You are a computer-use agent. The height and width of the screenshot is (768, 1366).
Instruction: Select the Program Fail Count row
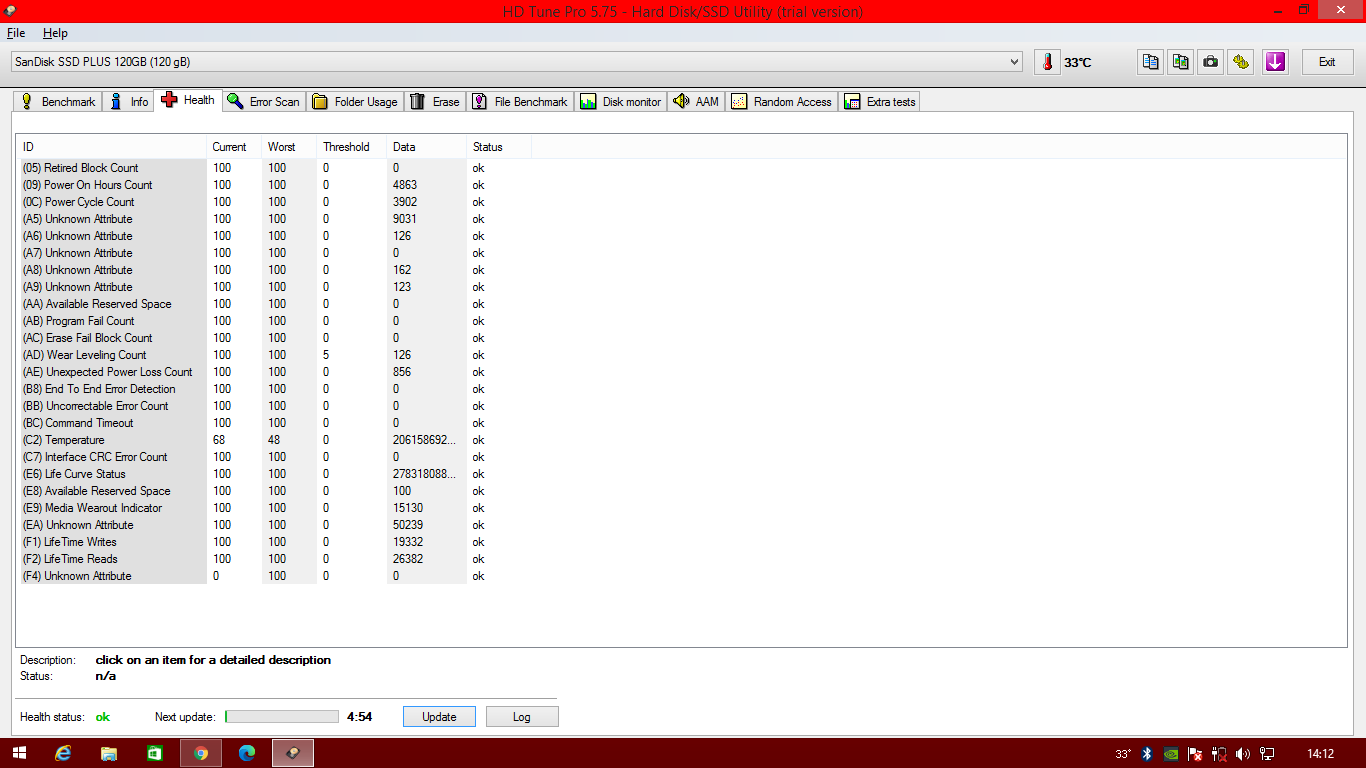pyautogui.click(x=275, y=321)
